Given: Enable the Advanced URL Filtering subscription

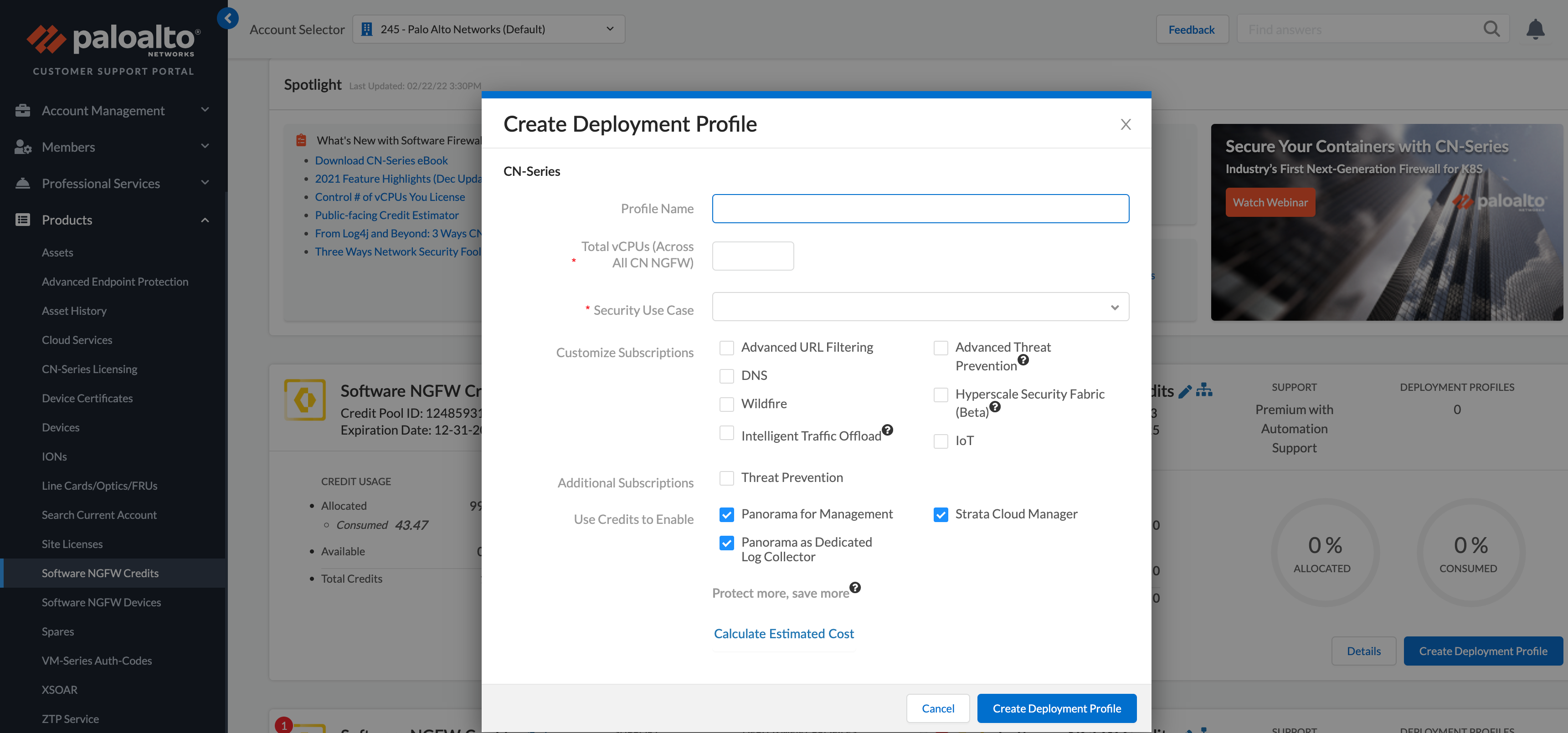Looking at the screenshot, I should 726,348.
